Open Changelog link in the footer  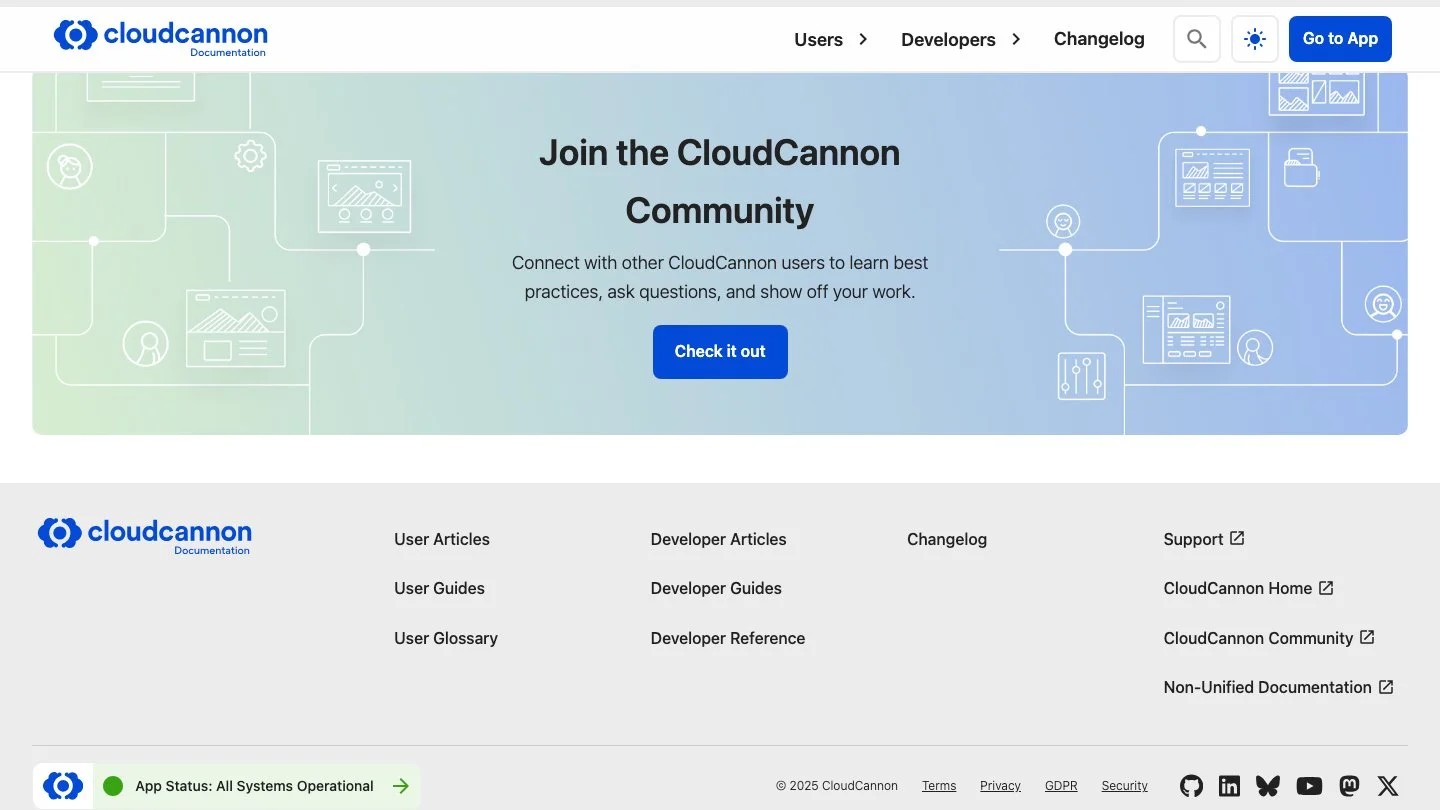click(x=947, y=539)
